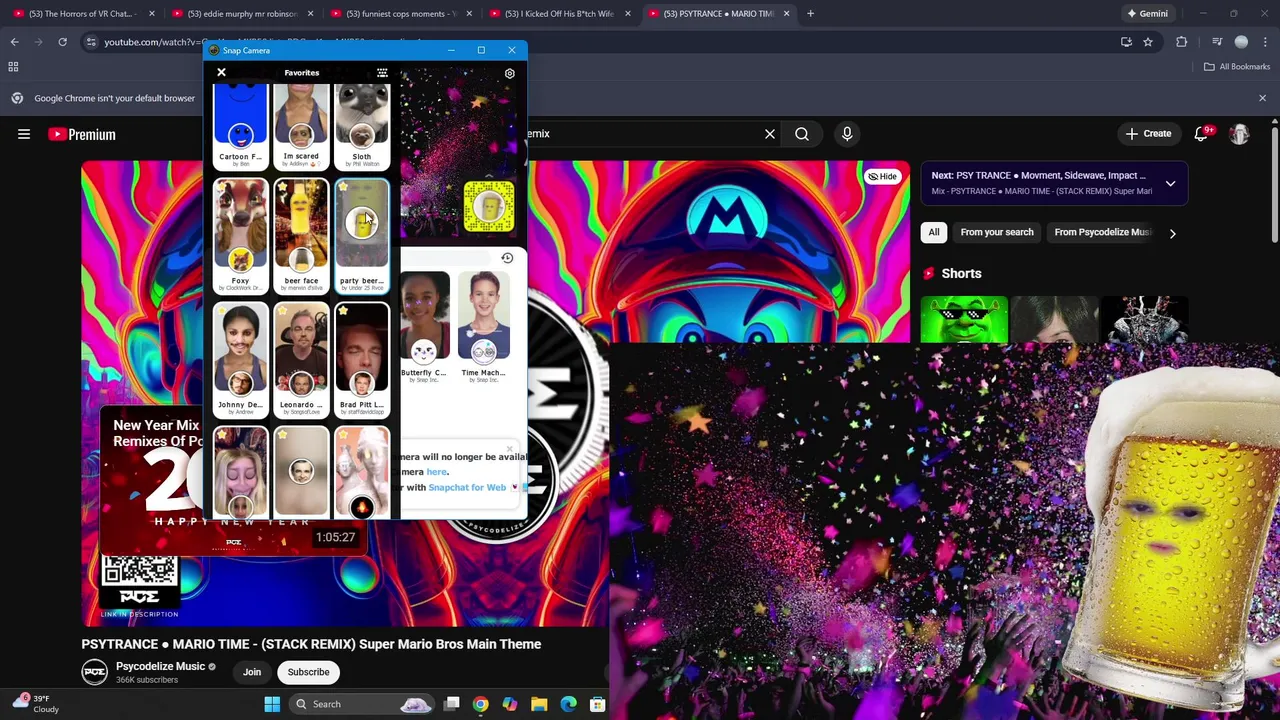This screenshot has height=720, width=1280.
Task: Choose the Time Machine lens
Action: (483, 328)
